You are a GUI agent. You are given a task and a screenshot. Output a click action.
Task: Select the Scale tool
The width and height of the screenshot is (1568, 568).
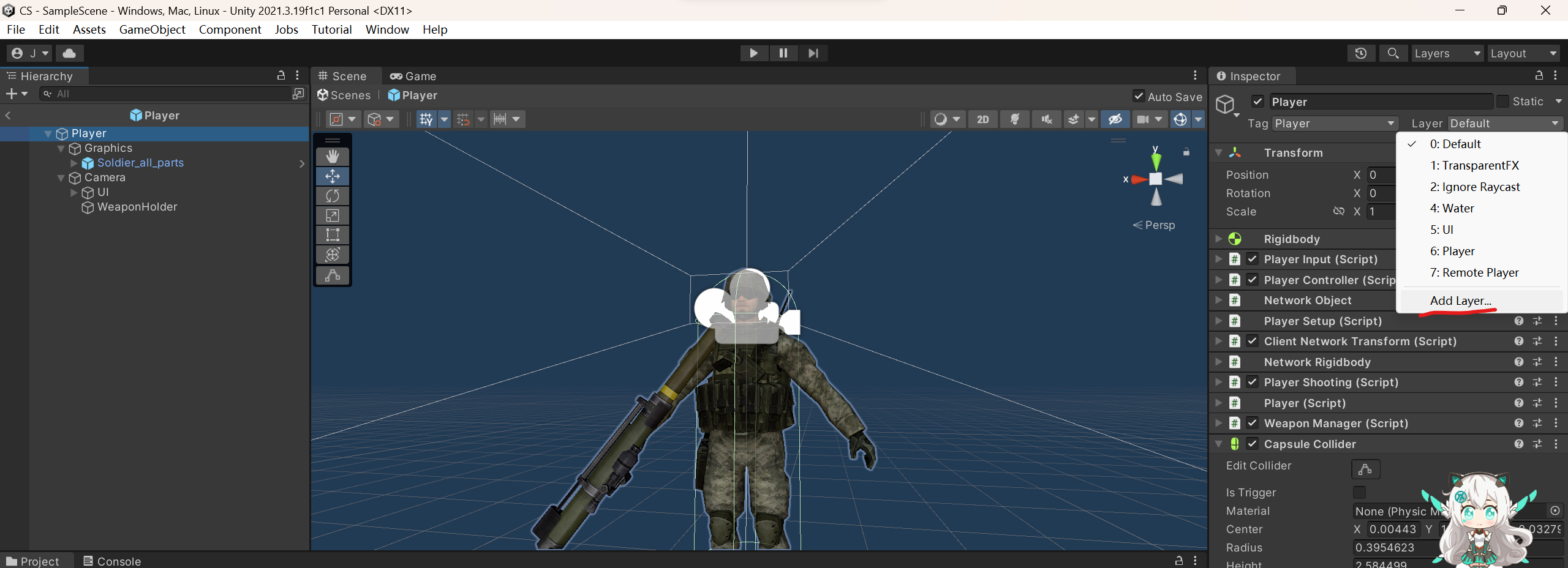pos(333,215)
